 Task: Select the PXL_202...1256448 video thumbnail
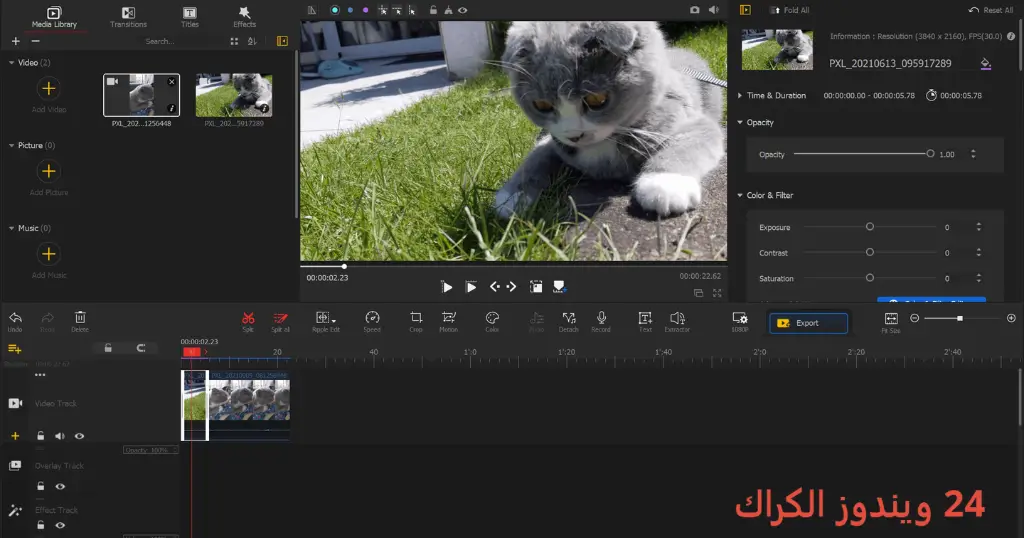click(141, 95)
